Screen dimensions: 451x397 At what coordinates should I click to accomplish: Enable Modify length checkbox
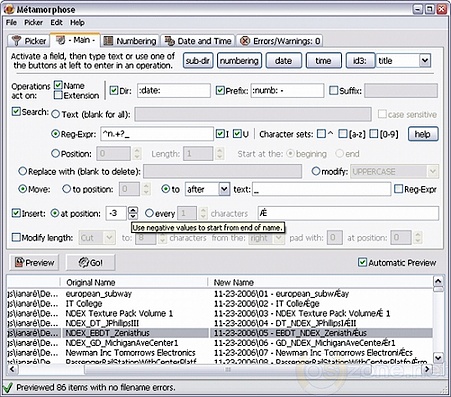[16, 237]
